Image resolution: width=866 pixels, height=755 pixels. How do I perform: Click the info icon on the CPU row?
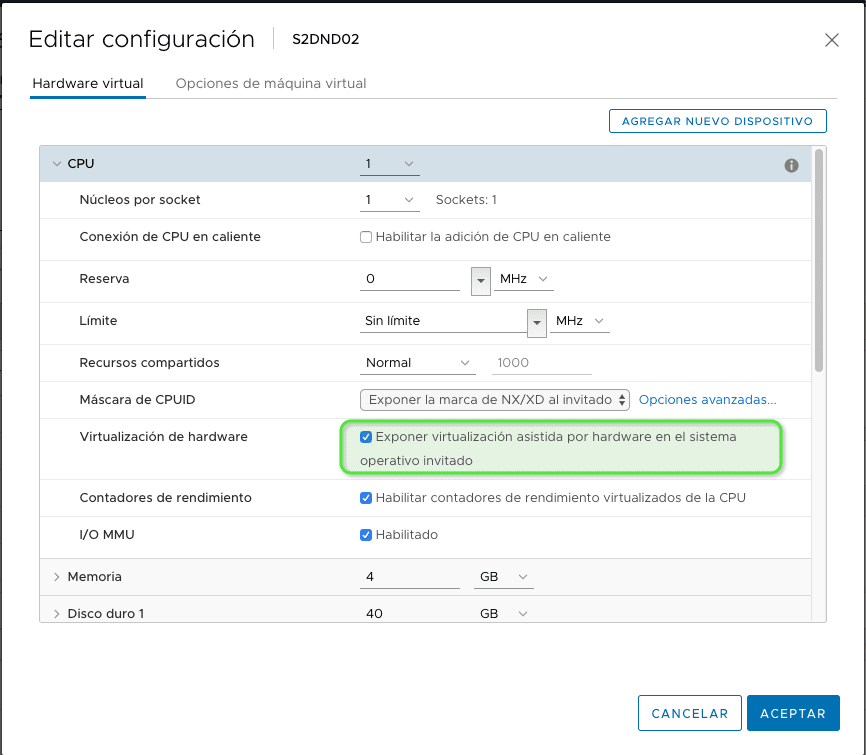[791, 165]
